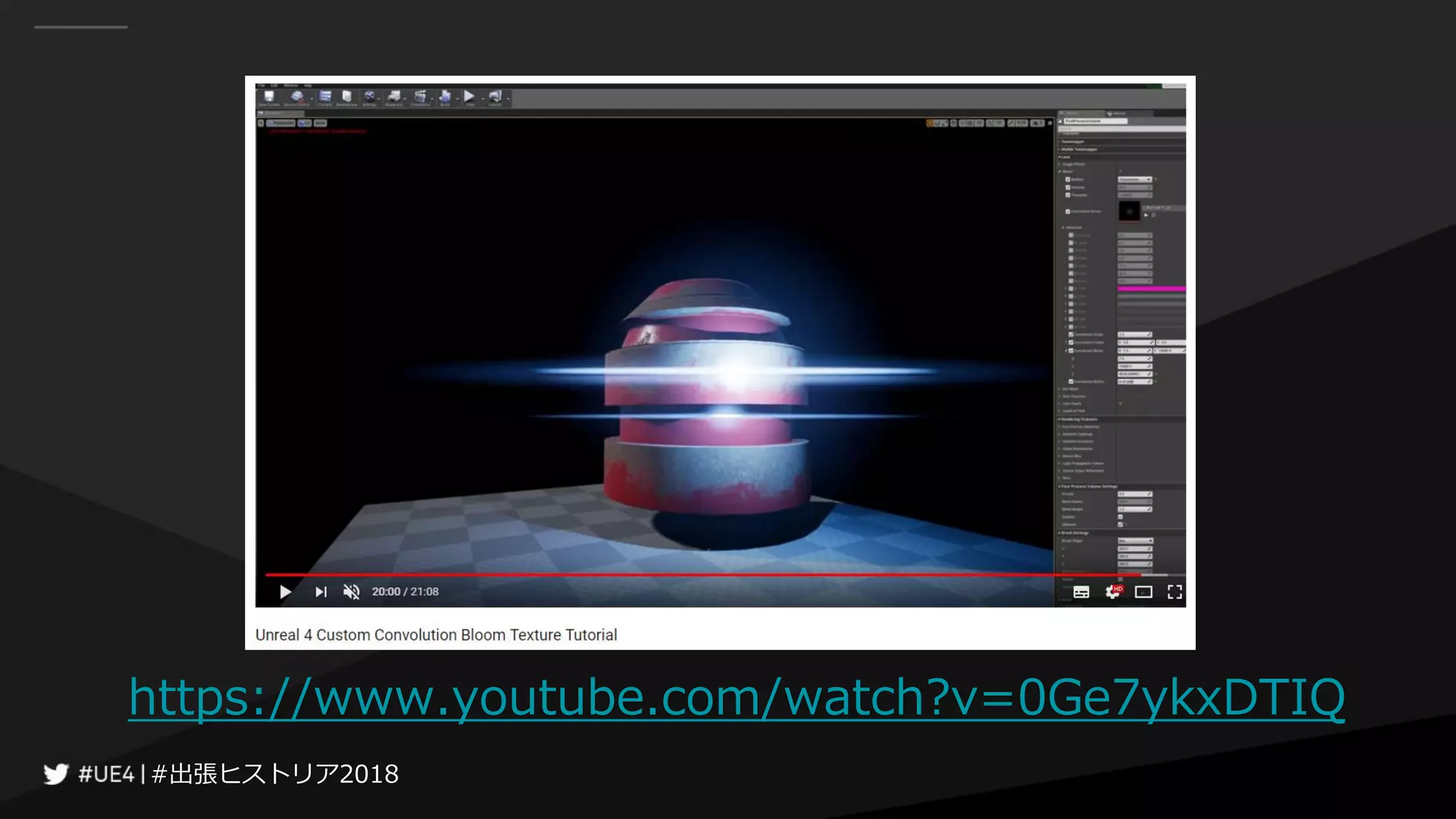Open the HD quality settings gear
This screenshot has width=1456, height=819.
(x=1113, y=591)
